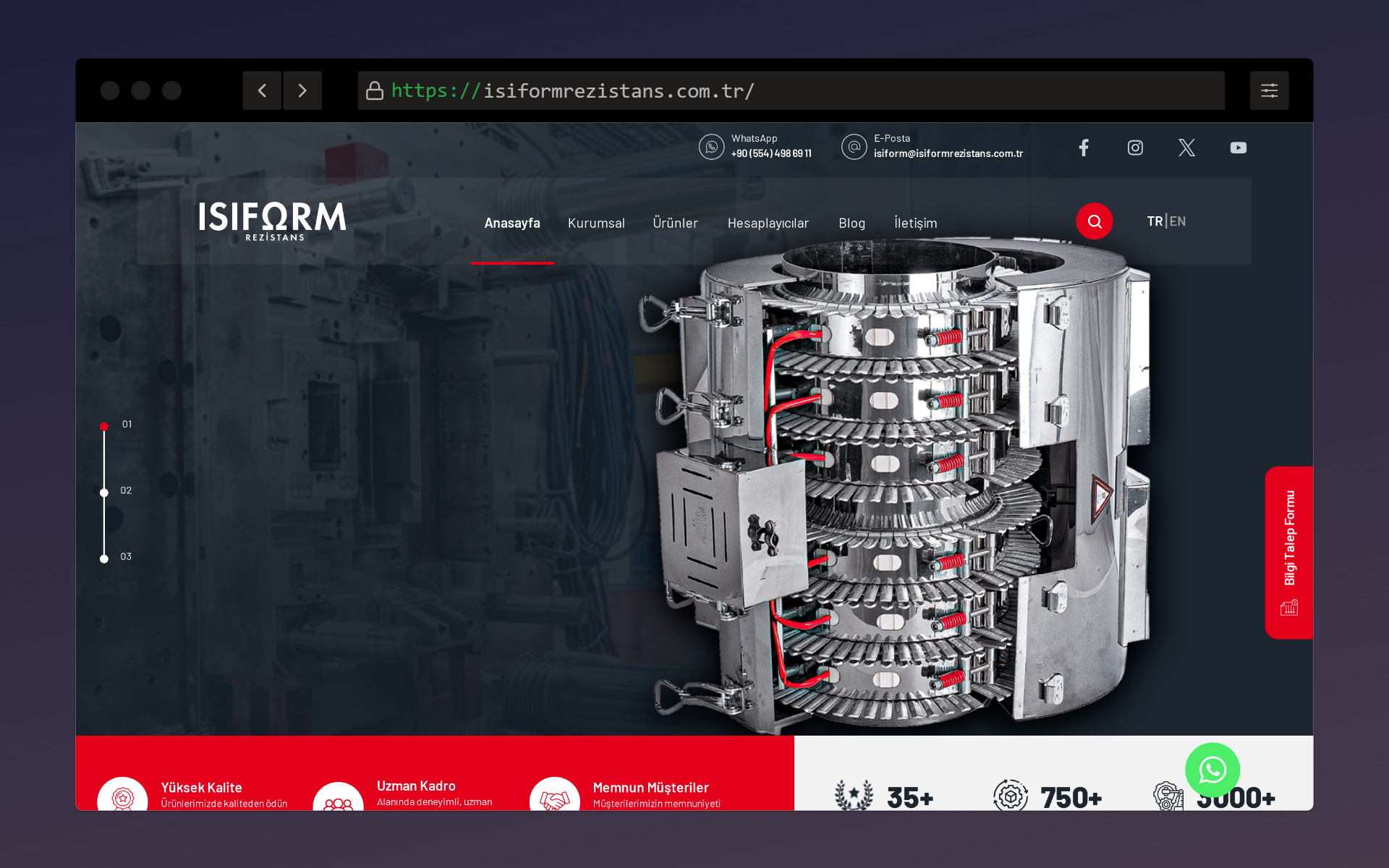The width and height of the screenshot is (1389, 868).
Task: Open the Facebook social icon
Action: click(x=1083, y=148)
